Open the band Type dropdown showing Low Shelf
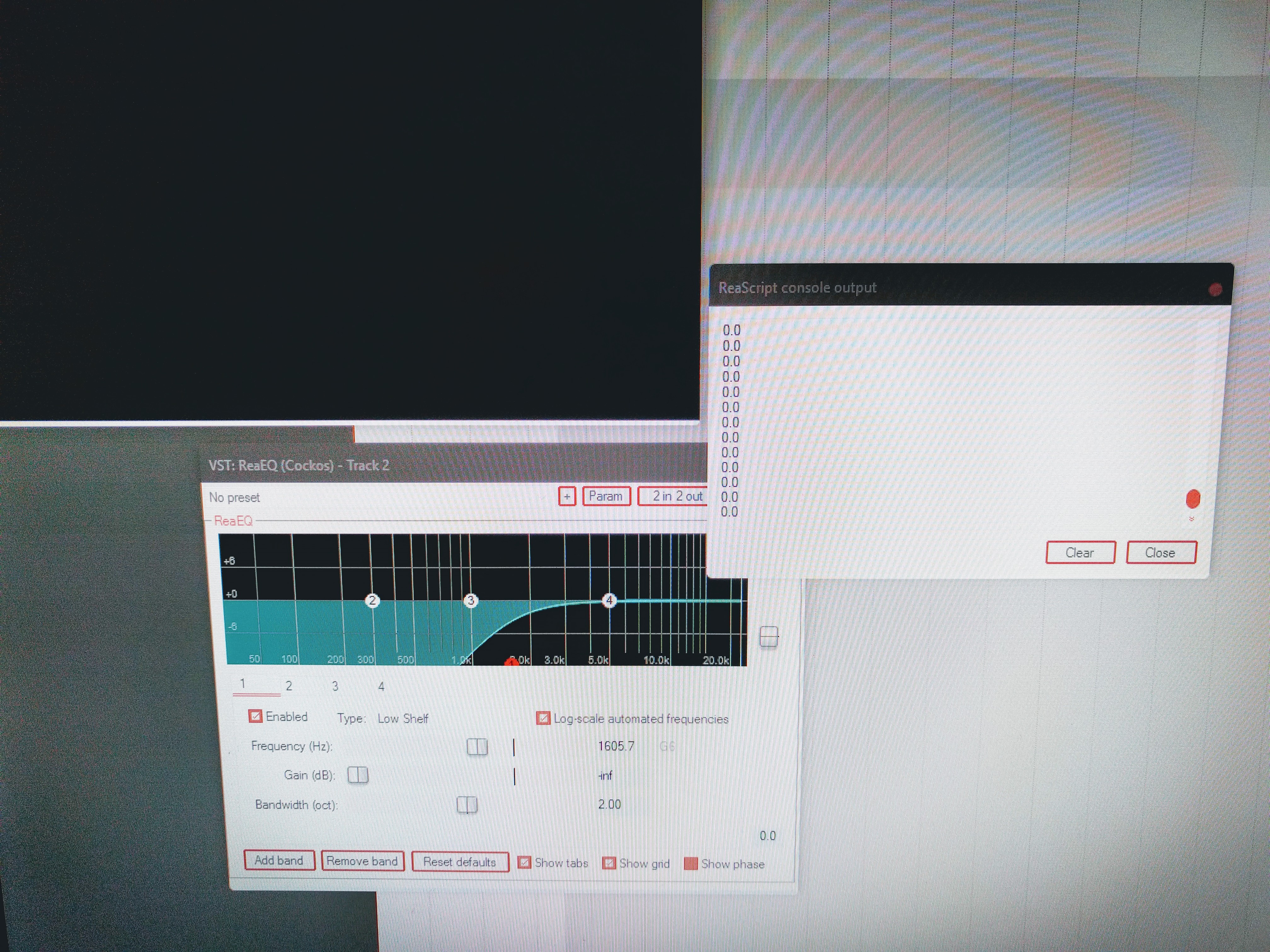 coord(403,718)
